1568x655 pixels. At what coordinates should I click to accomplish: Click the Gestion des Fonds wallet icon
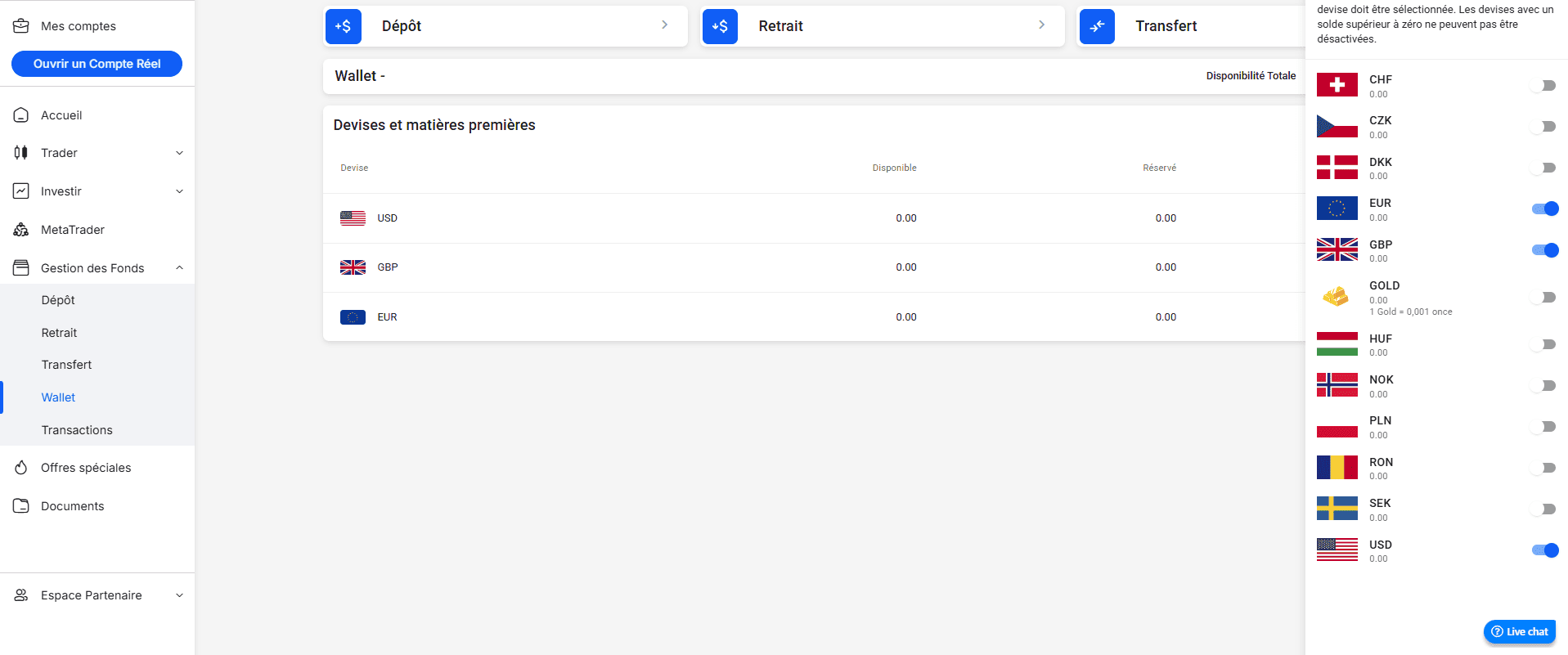[x=21, y=268]
